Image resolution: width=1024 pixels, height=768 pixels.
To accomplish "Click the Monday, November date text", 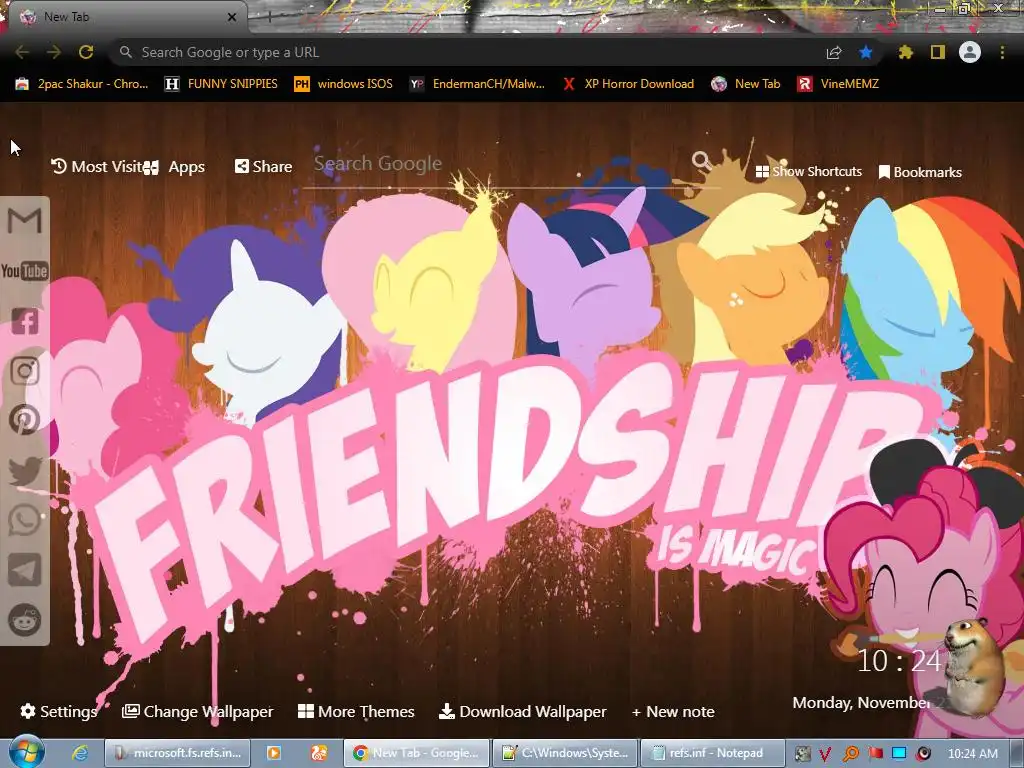I will tap(861, 703).
